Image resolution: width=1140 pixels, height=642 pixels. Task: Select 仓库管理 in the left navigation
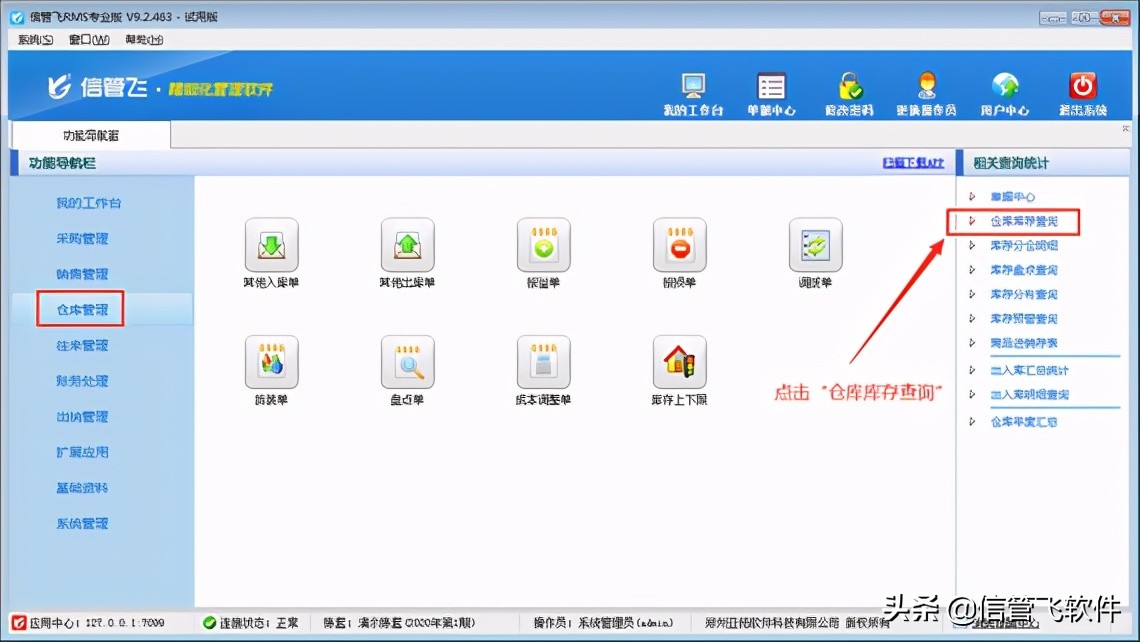coord(79,309)
